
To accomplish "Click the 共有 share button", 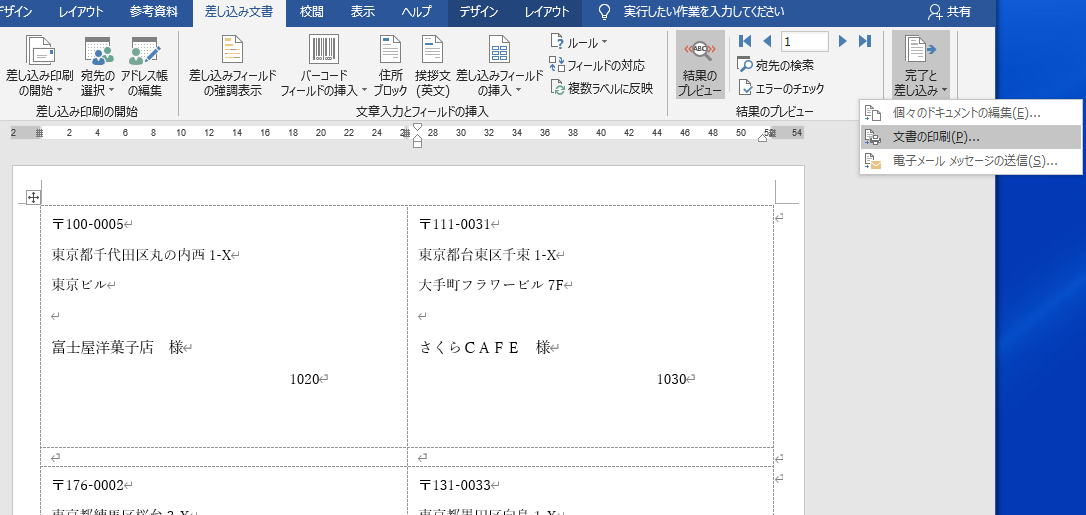I will 950,12.
